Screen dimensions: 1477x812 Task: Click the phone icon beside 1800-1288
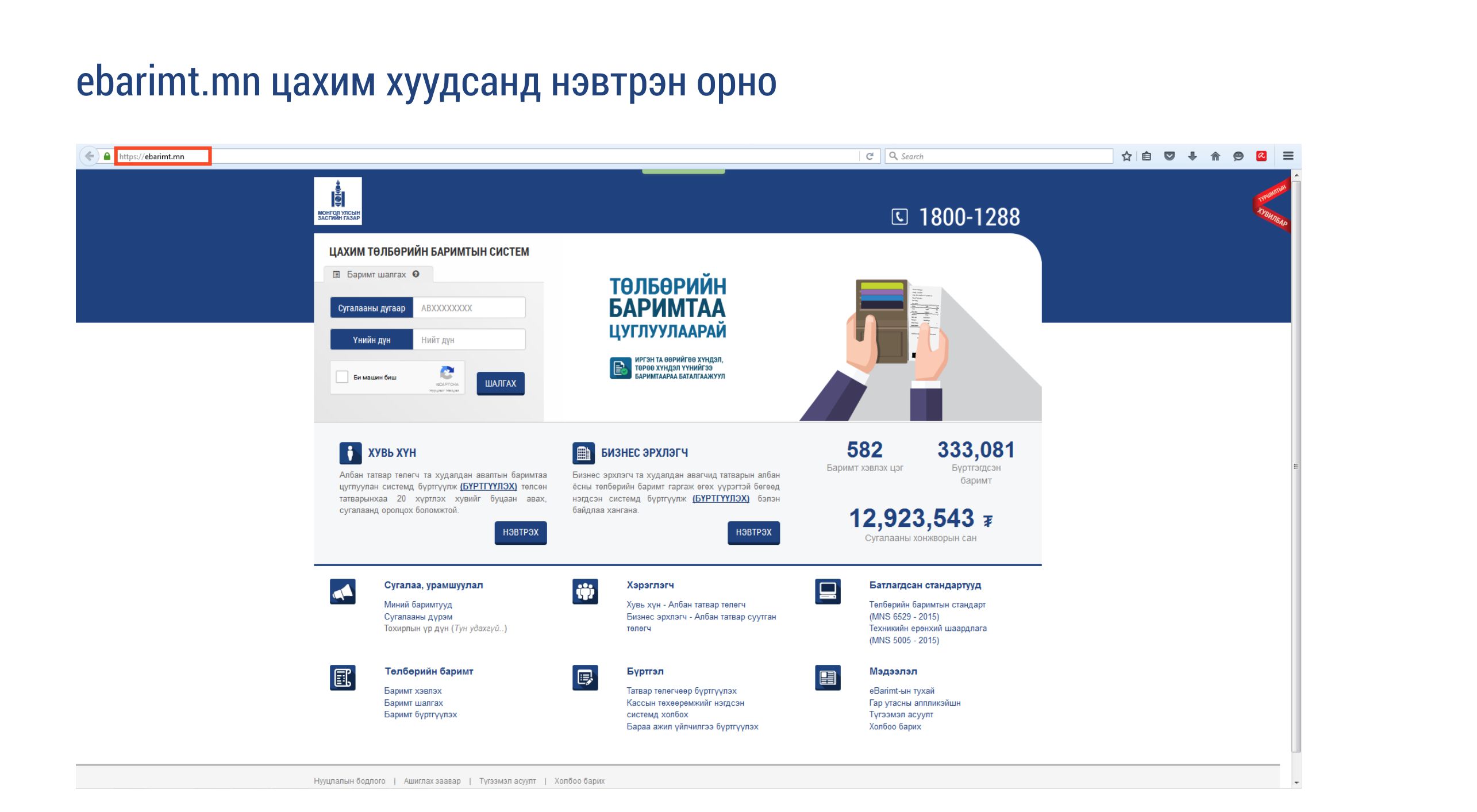[899, 217]
